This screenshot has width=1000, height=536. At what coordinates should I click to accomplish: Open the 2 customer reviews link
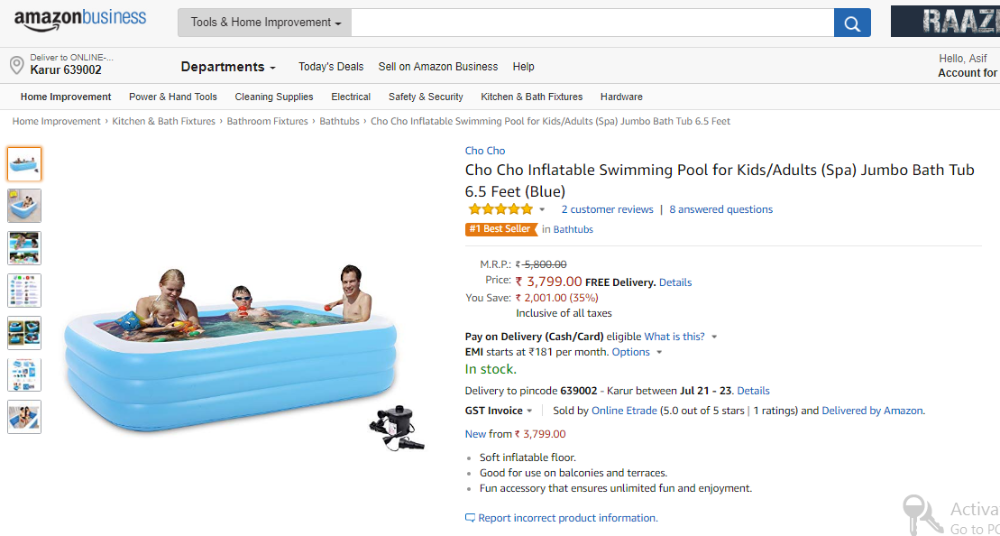pos(607,210)
